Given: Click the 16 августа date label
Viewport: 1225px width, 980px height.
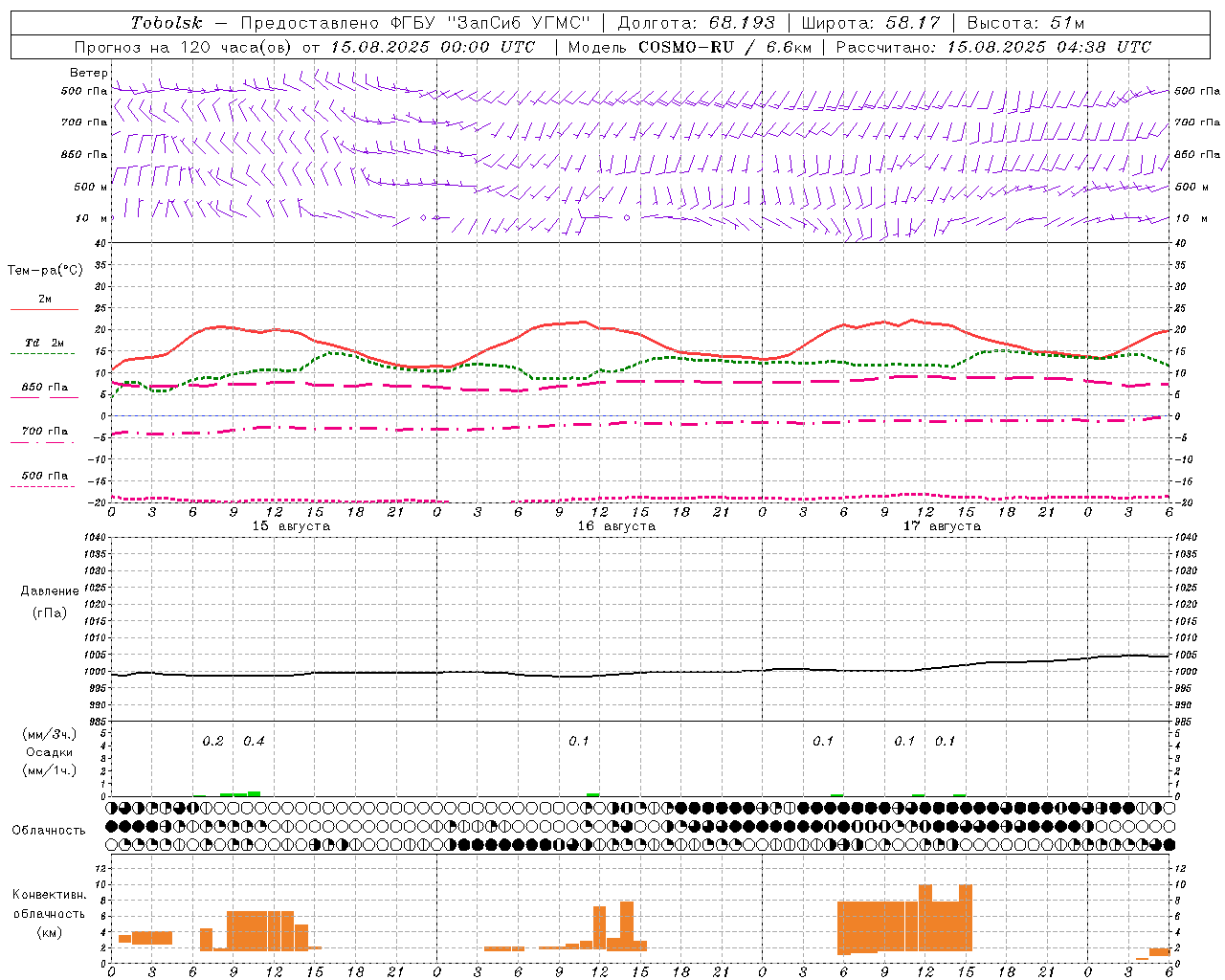Looking at the screenshot, I should pos(616,526).
